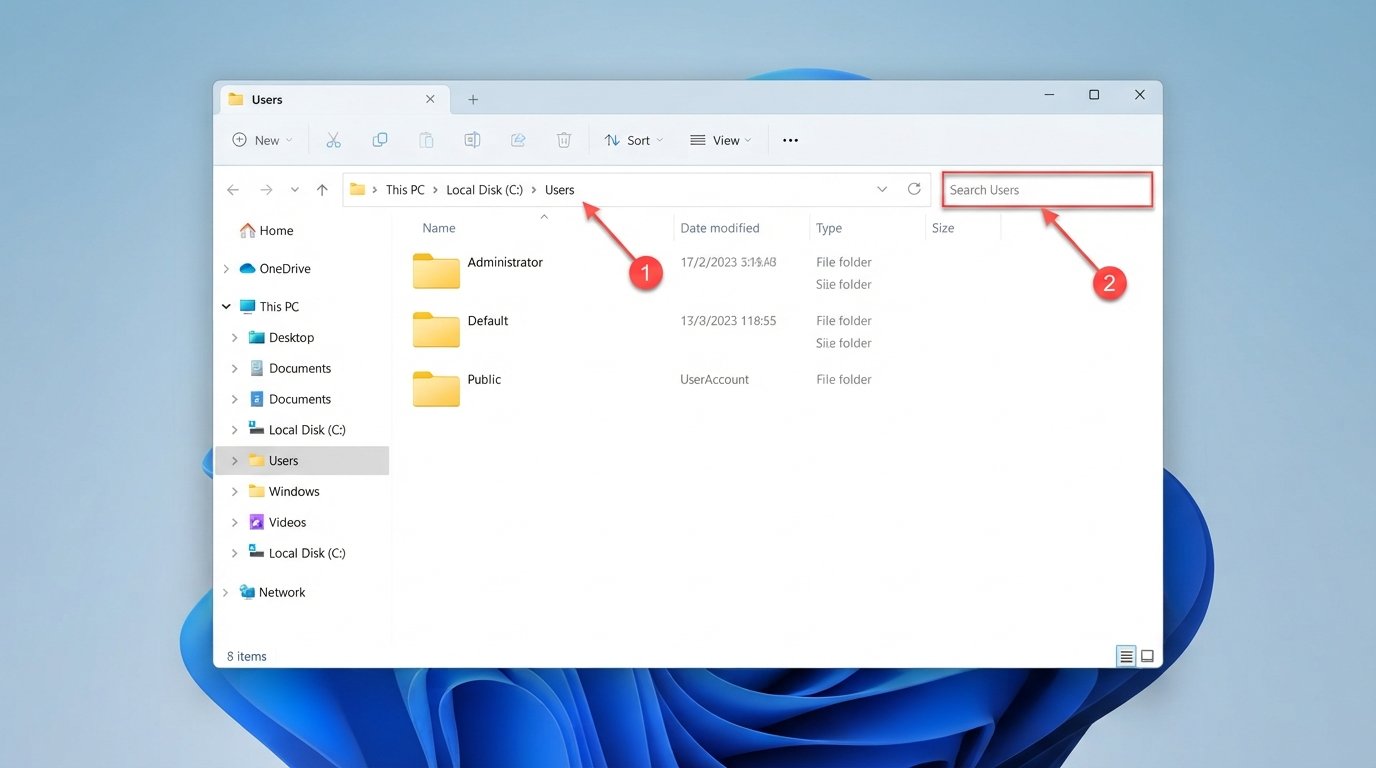Go up one level with the up arrow
The height and width of the screenshot is (768, 1376).
coord(322,190)
